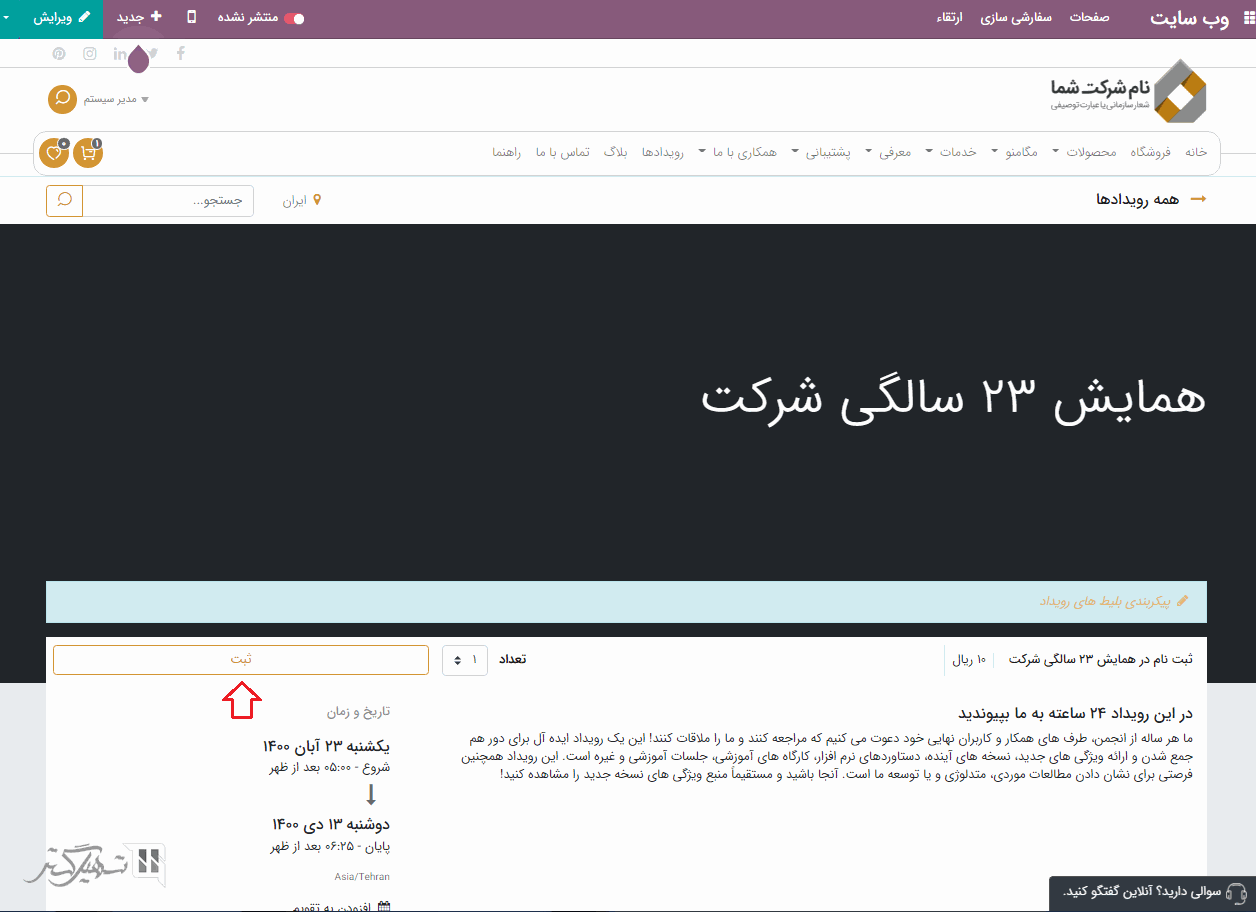Click the company logo نام شرکت شما
1256x912 pixels.
click(x=1128, y=91)
